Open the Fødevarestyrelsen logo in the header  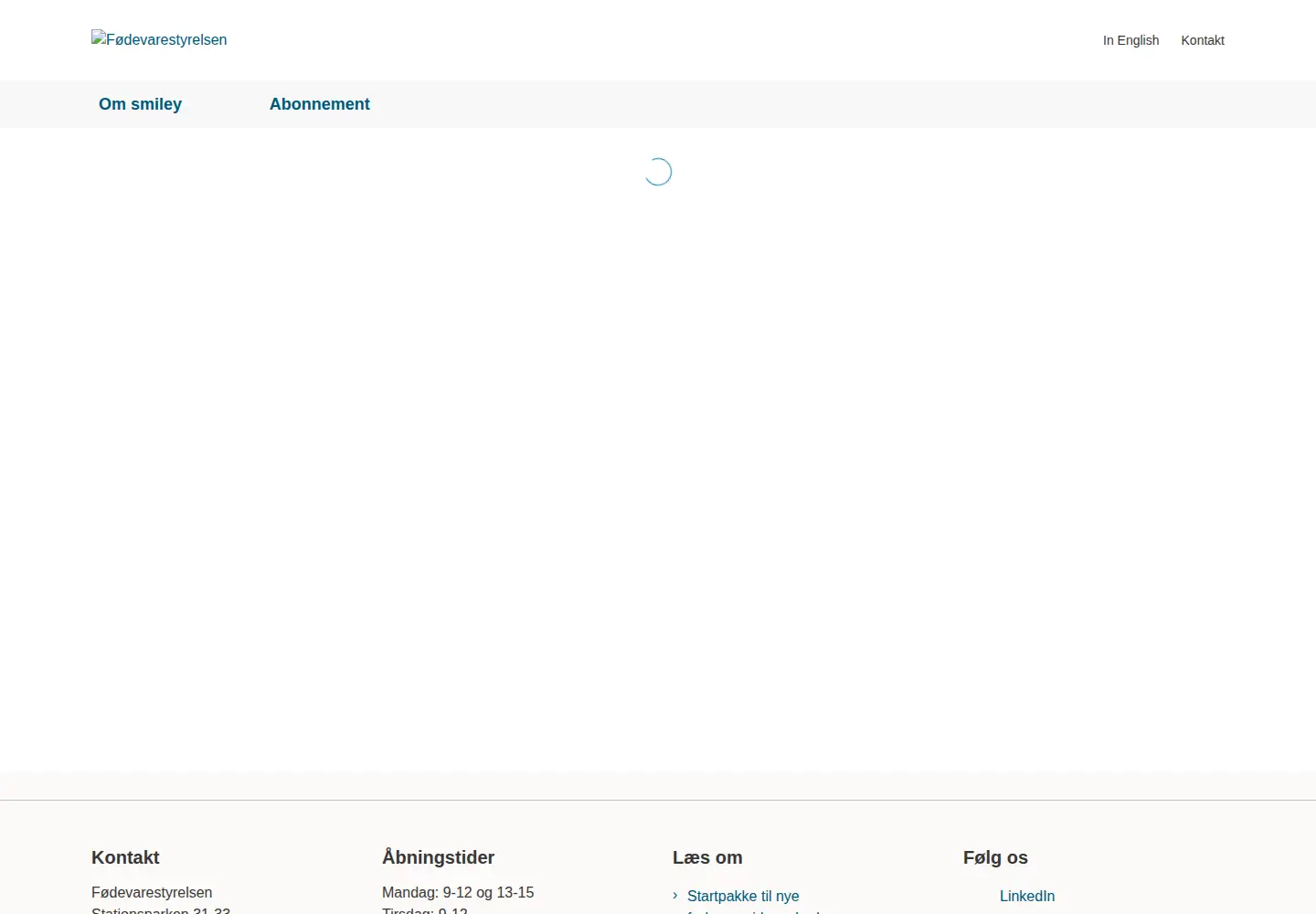click(159, 39)
